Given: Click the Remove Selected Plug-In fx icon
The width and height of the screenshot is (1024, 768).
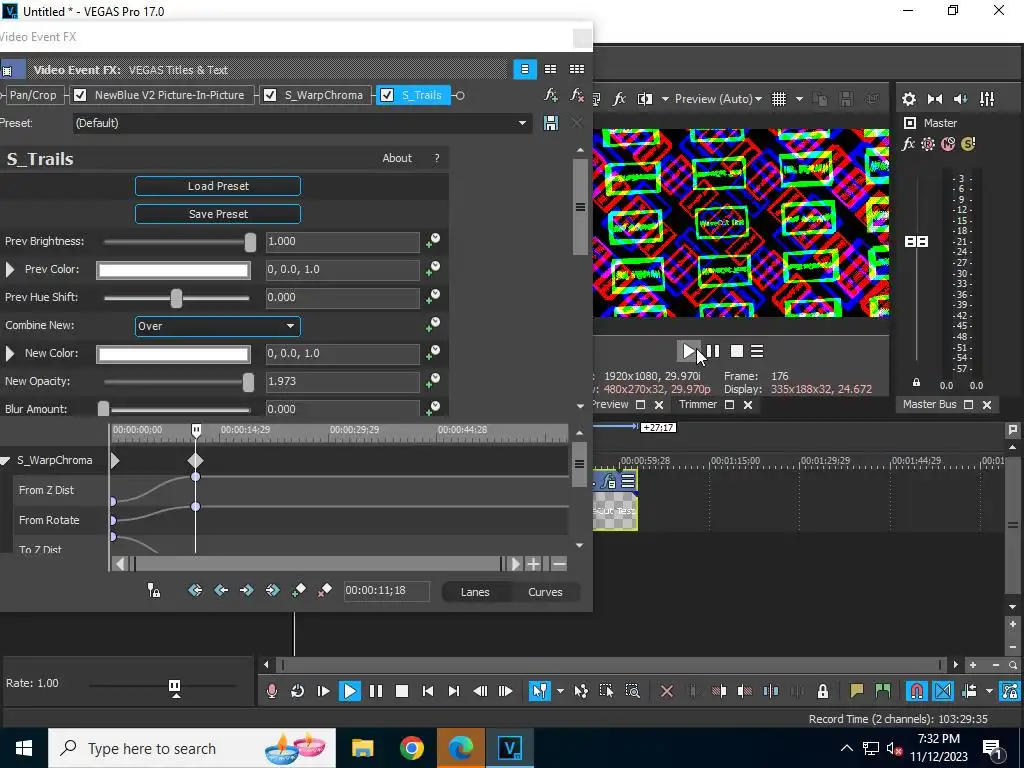Looking at the screenshot, I should click(x=577, y=95).
